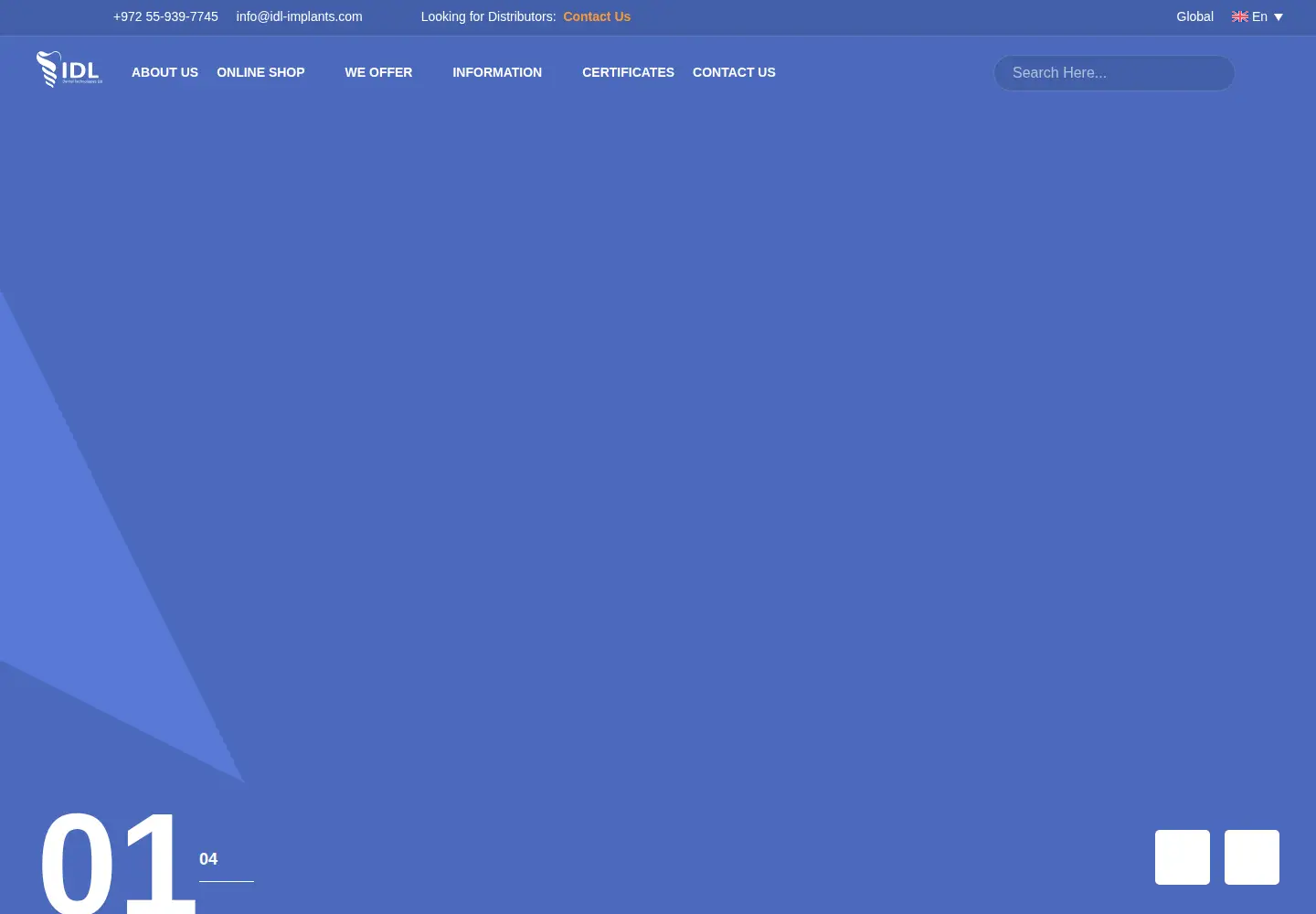This screenshot has width=1316, height=914.
Task: Open the En language dropdown arrow
Action: [x=1279, y=17]
